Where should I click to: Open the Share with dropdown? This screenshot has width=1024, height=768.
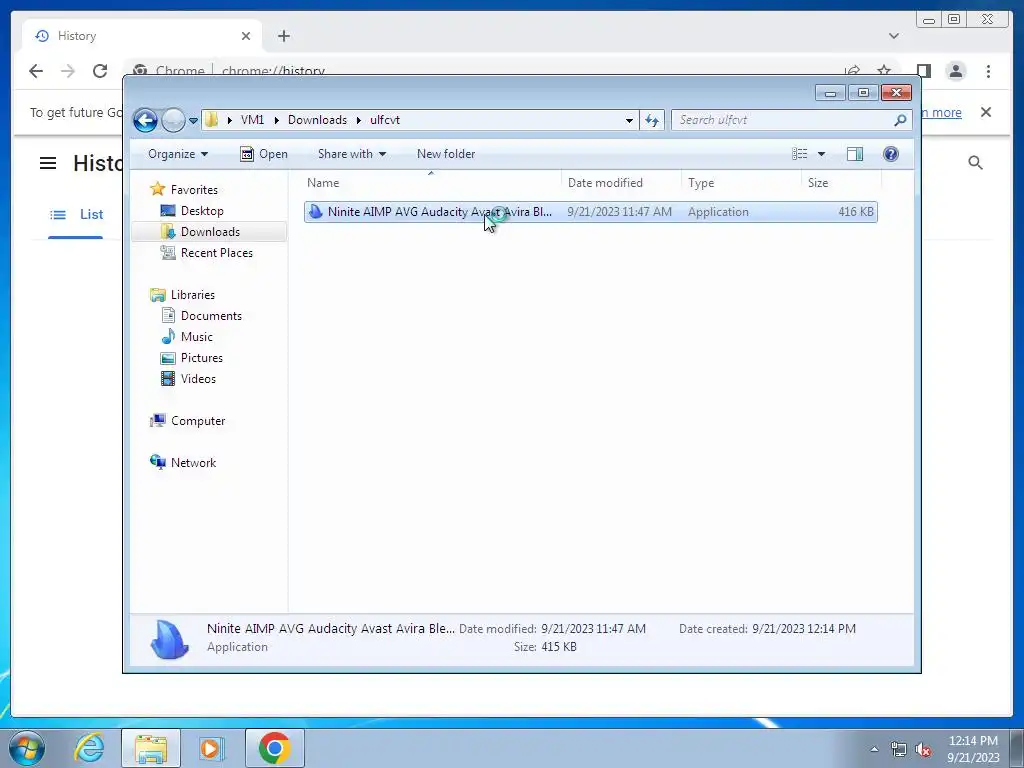[351, 154]
